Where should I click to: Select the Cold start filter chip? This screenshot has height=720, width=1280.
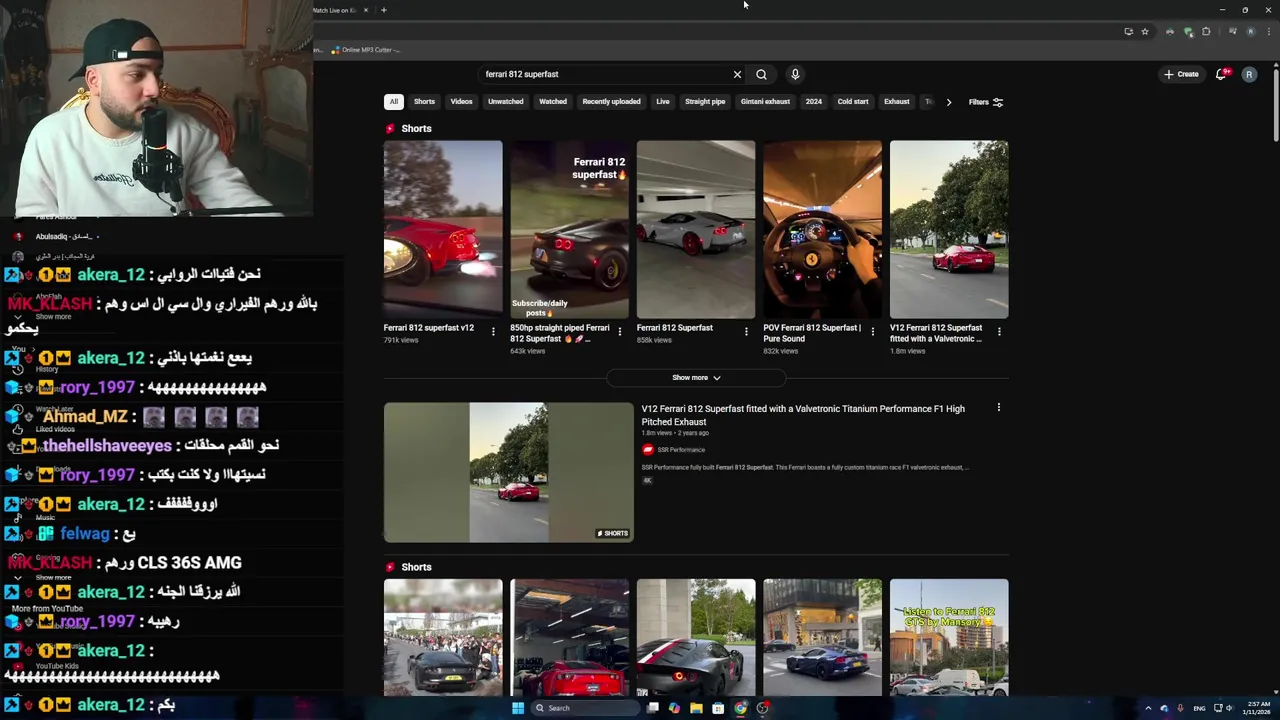point(853,102)
